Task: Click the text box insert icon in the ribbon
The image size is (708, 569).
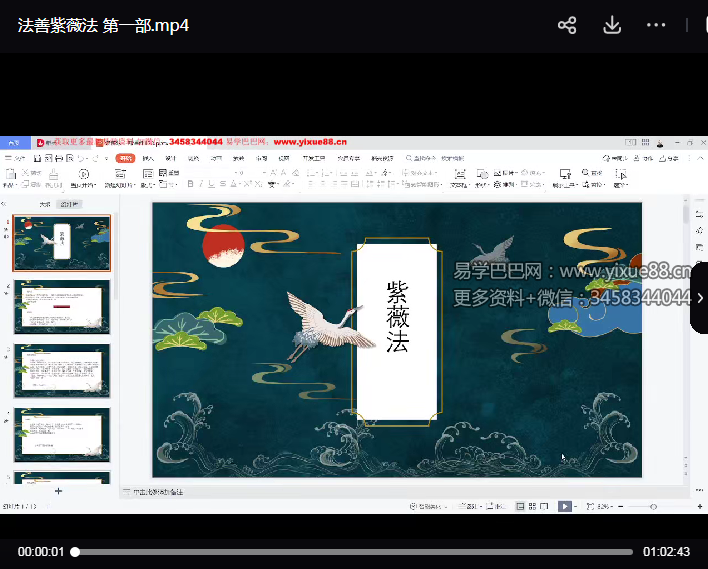Action: click(x=460, y=174)
